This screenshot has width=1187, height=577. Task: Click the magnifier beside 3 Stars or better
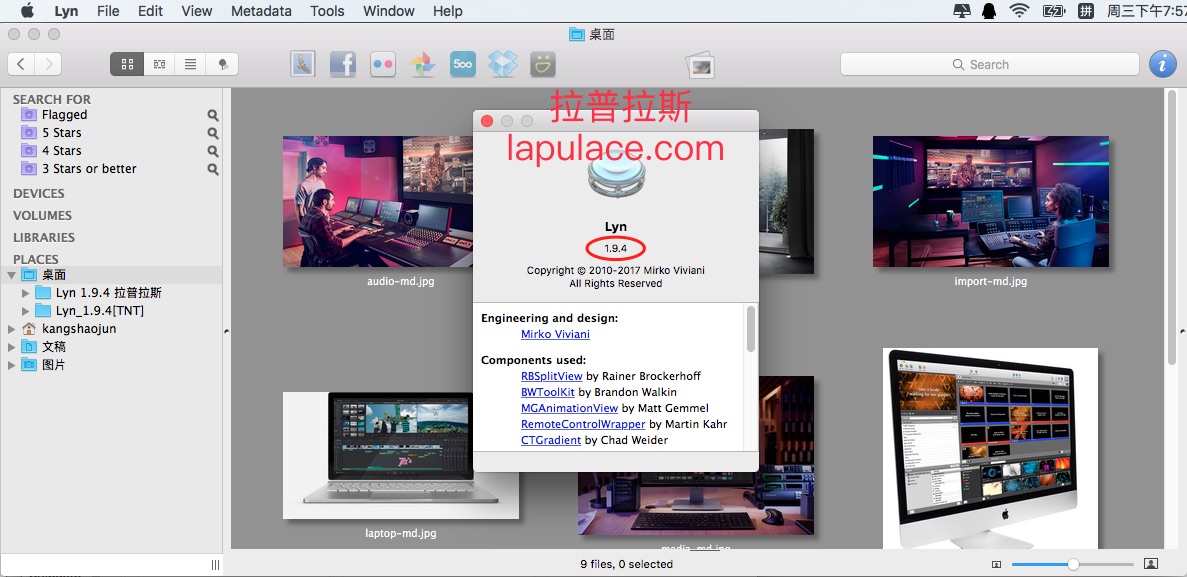(213, 170)
